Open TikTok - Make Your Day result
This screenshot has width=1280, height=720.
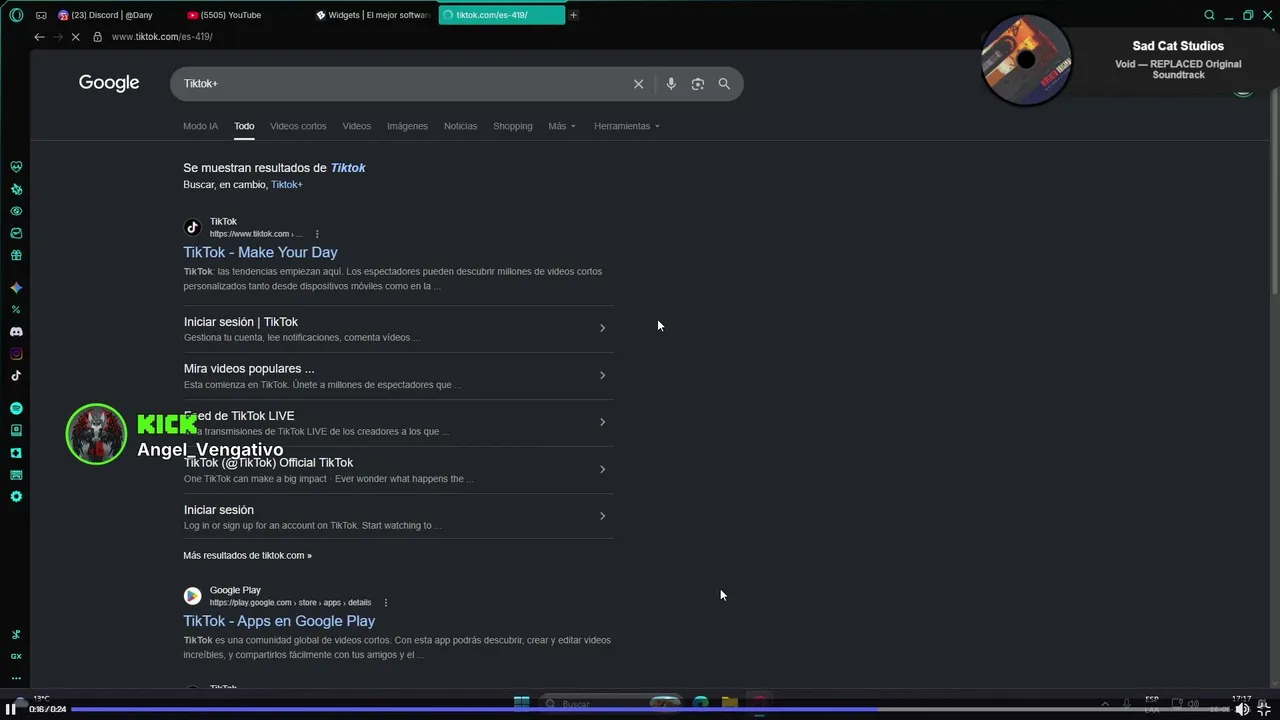point(260,252)
